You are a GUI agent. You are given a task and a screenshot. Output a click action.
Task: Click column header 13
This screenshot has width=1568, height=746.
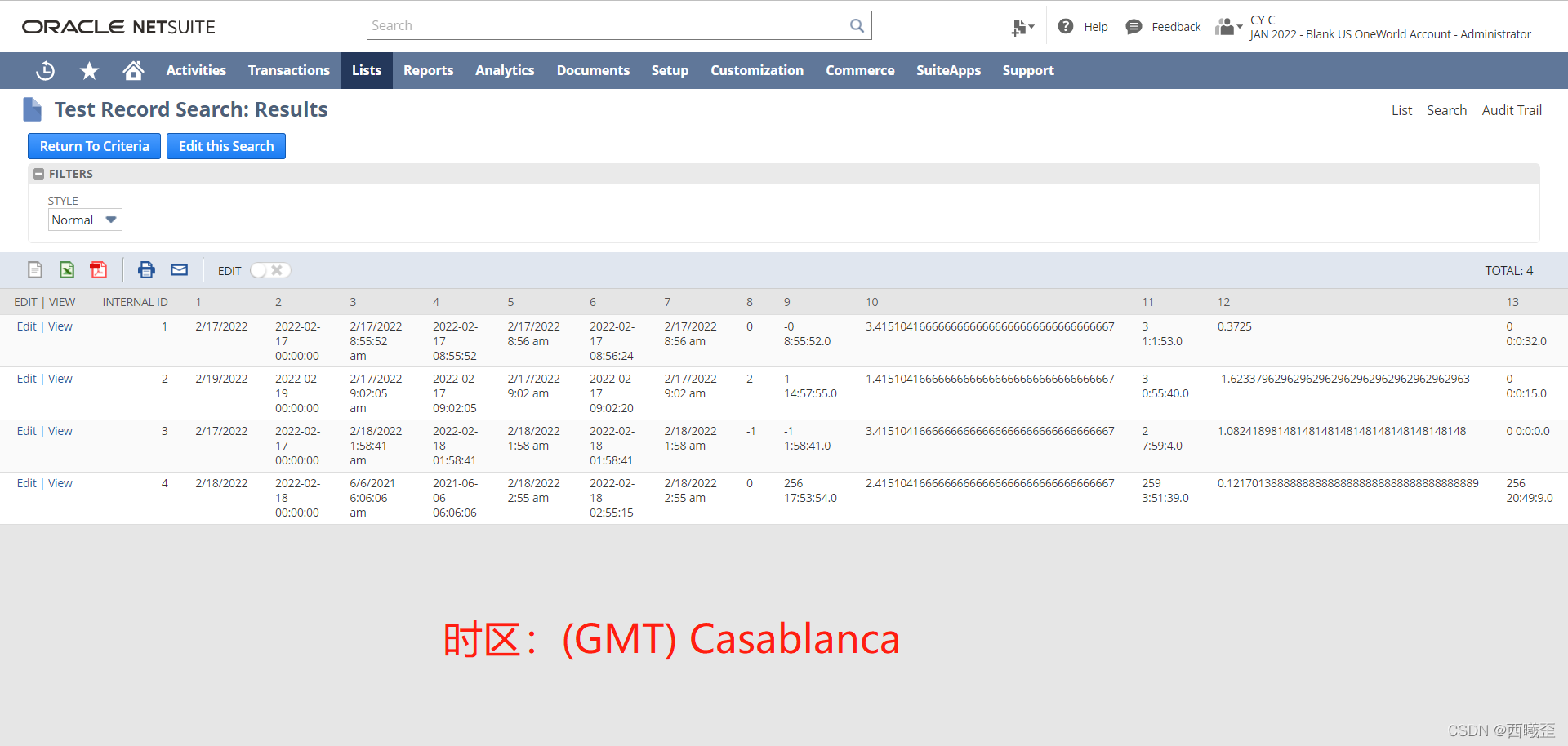[1512, 302]
